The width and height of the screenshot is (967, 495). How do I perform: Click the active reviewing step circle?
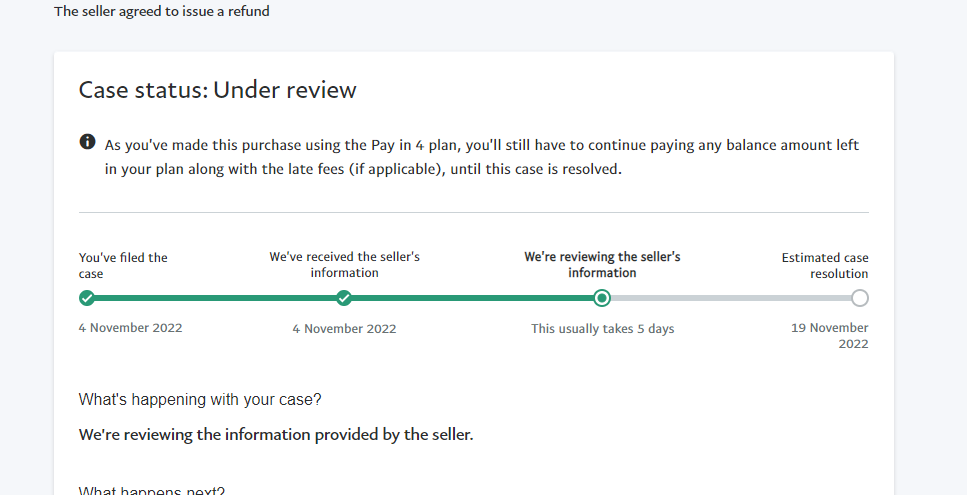pyautogui.click(x=602, y=298)
